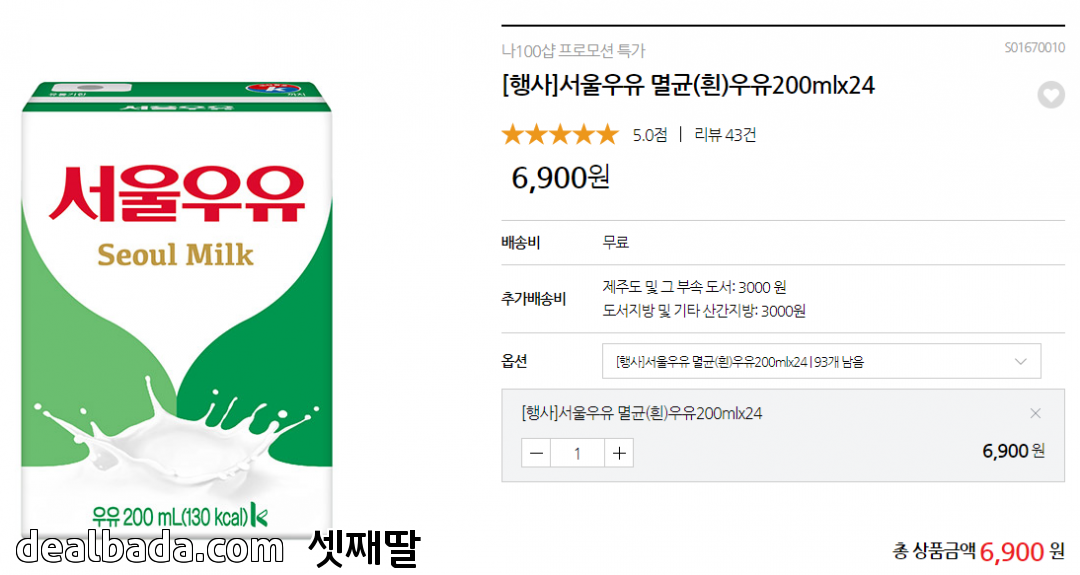This screenshot has width=1080, height=575.
Task: Click the five-star rating icons
Action: [x=560, y=135]
